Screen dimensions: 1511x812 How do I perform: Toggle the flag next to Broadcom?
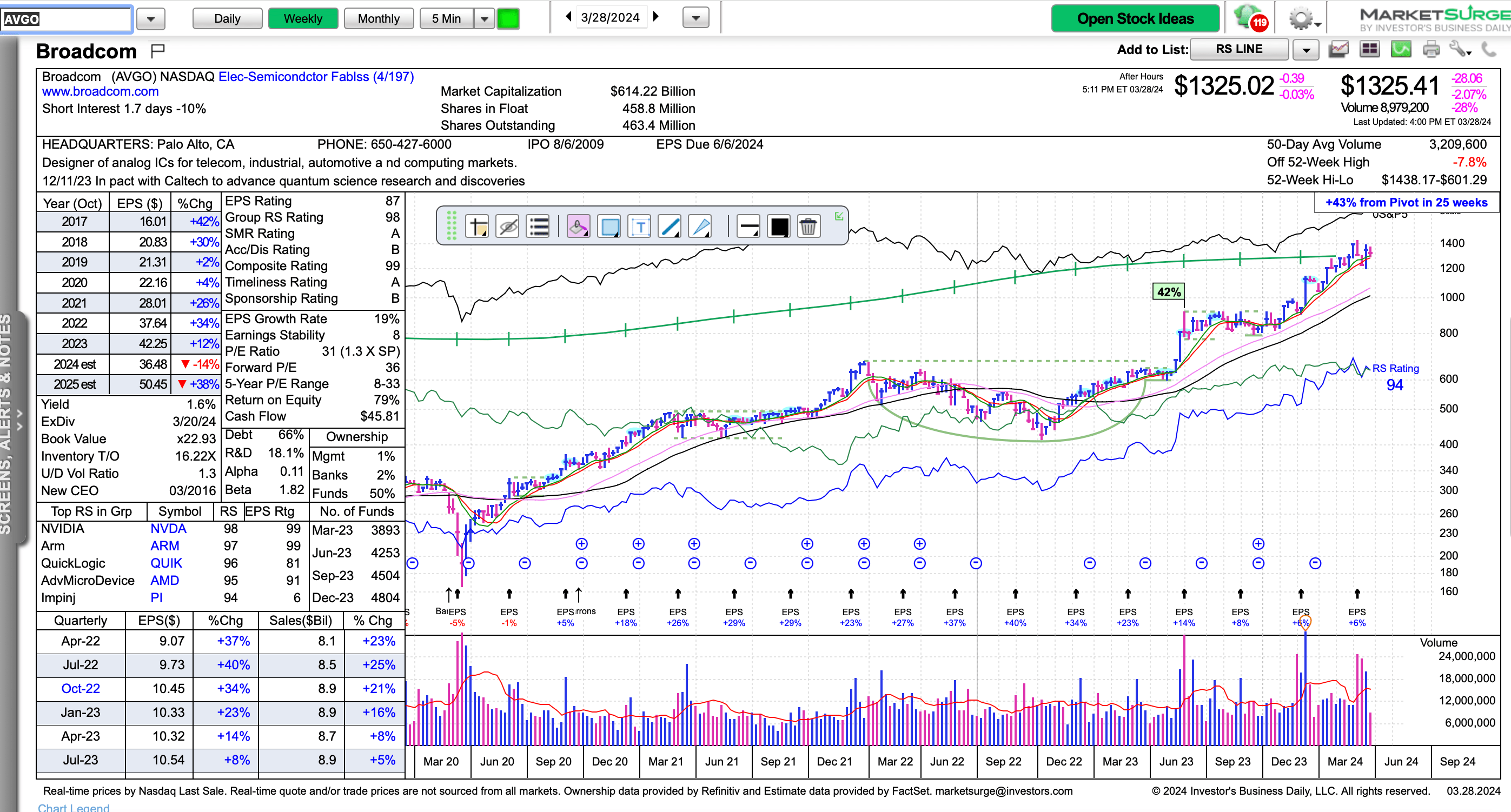[157, 51]
